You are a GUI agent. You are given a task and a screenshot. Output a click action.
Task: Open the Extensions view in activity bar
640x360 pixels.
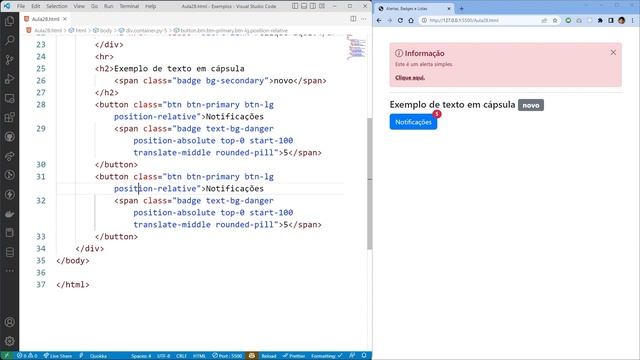(x=9, y=118)
